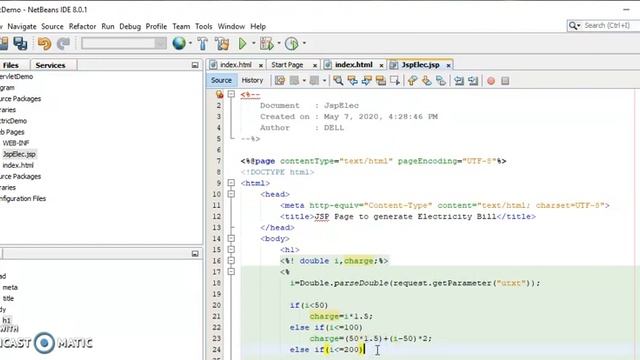This screenshot has height=360, width=640.
Task: Toggle Highlight Search icon
Action: tap(380, 80)
